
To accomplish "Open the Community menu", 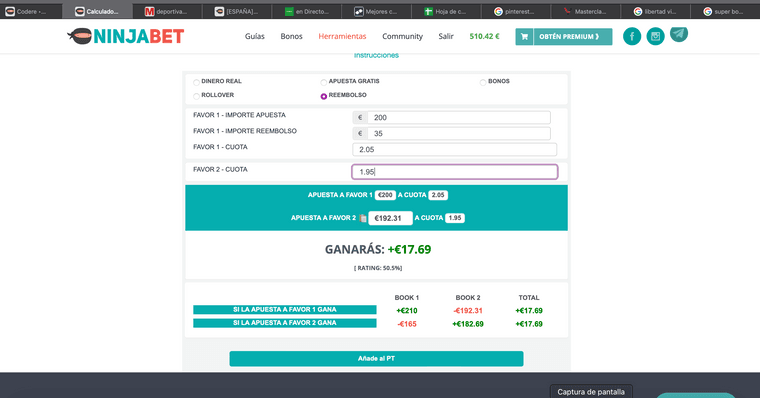I will pyautogui.click(x=402, y=36).
